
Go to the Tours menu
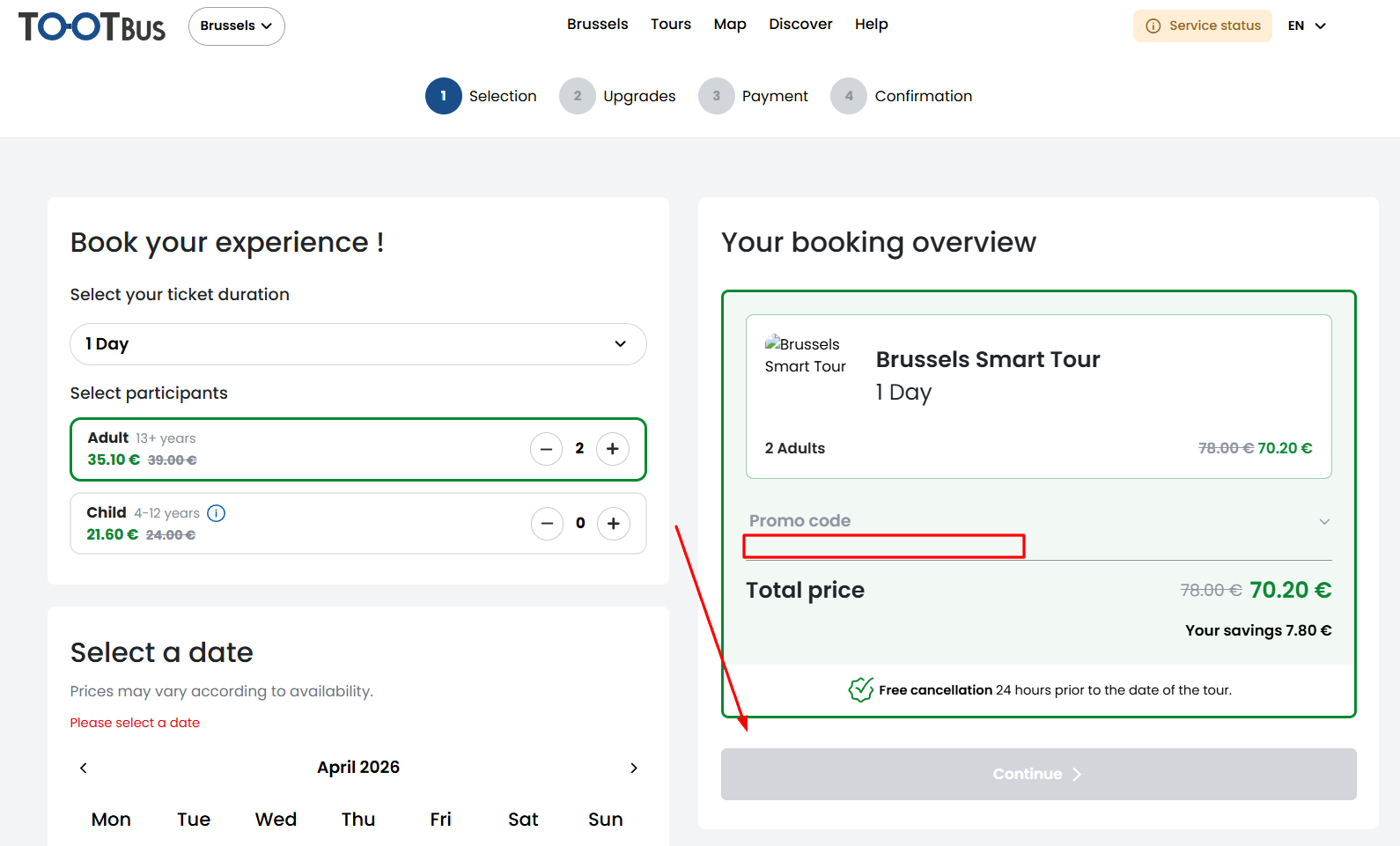click(x=671, y=25)
